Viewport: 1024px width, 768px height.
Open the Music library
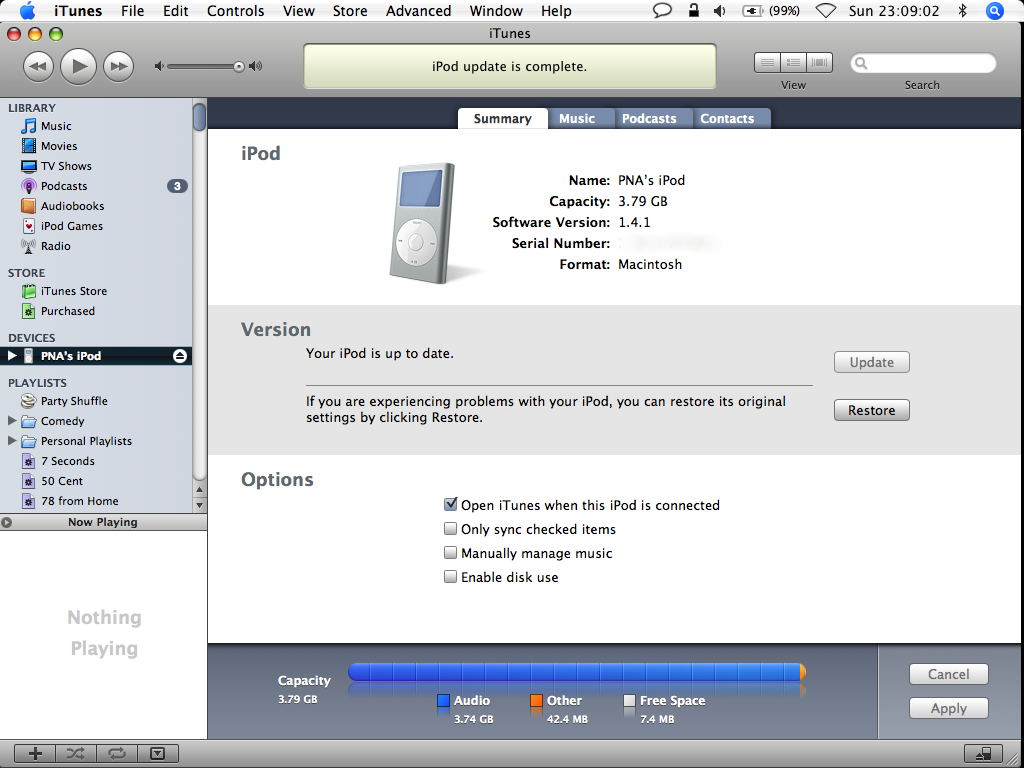[56, 126]
